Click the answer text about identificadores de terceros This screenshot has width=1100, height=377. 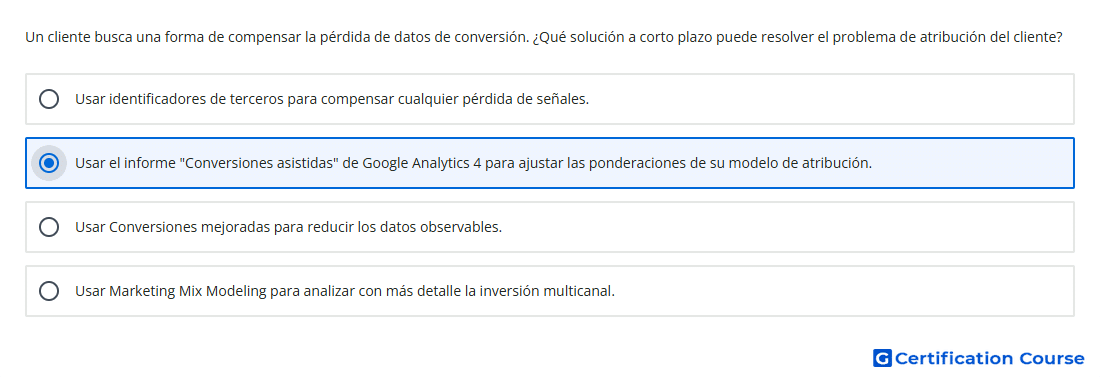[x=332, y=99]
